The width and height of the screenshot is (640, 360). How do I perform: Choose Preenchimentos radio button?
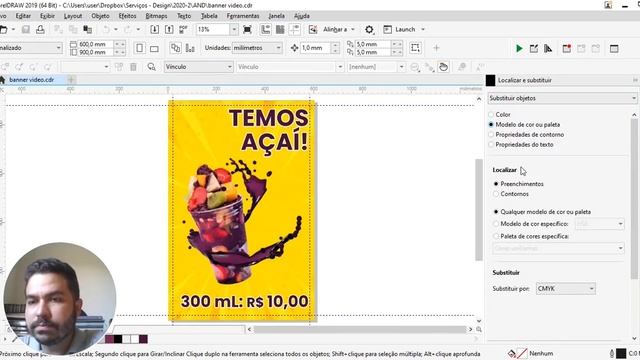(x=496, y=184)
